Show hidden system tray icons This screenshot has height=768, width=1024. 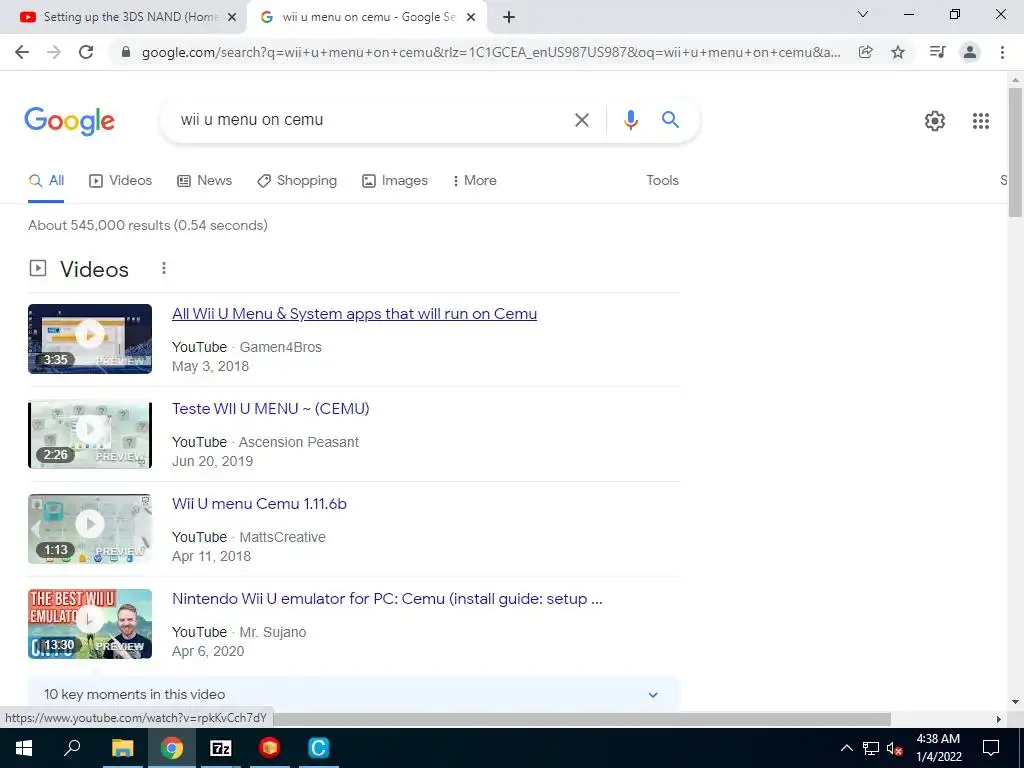(x=846, y=748)
